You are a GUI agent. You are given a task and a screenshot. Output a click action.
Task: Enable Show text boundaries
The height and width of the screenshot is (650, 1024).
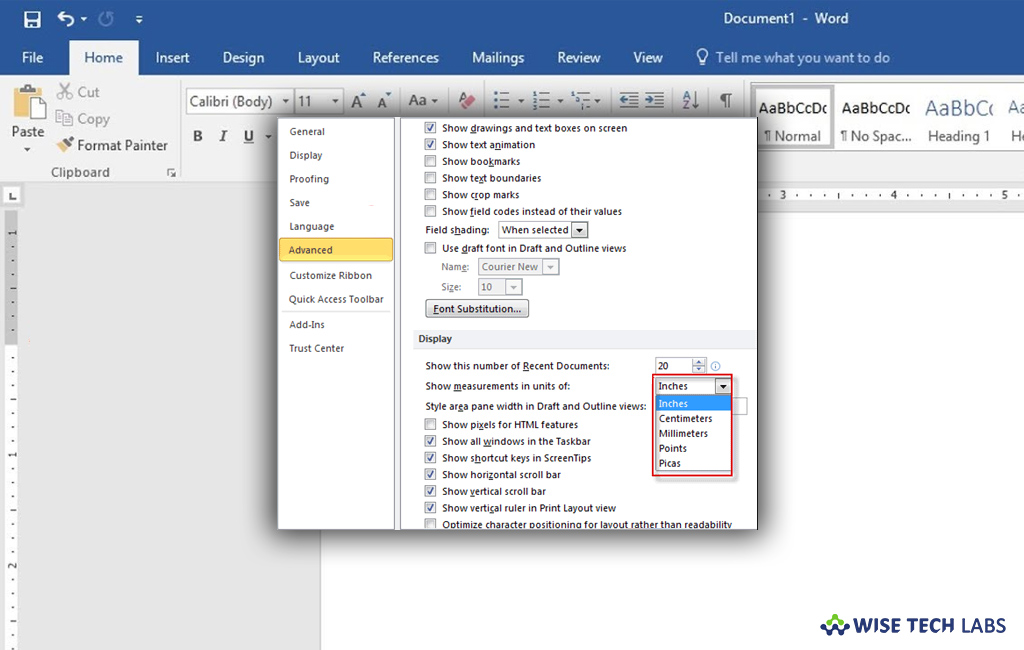click(431, 178)
